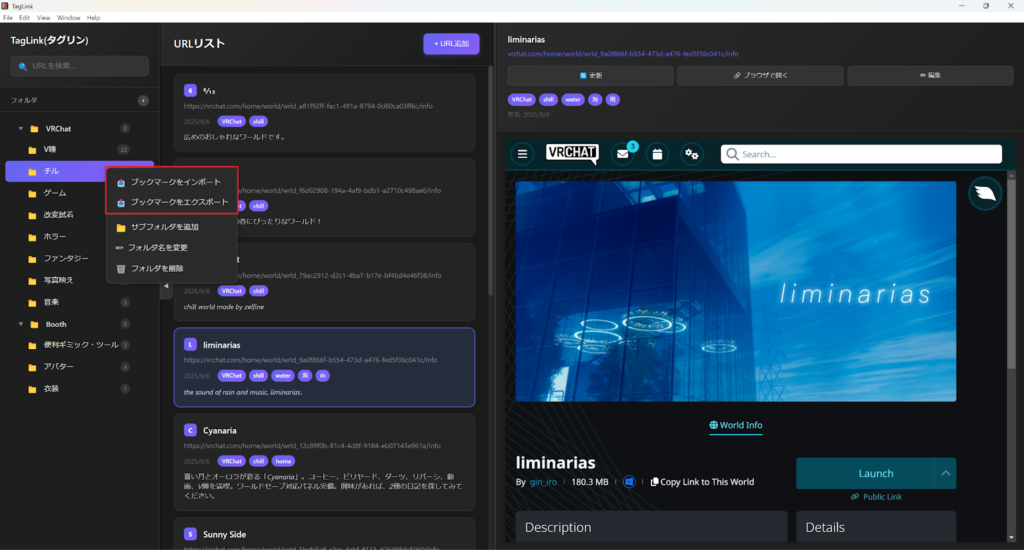
Task: Click Copy Link to This World
Action: [702, 482]
